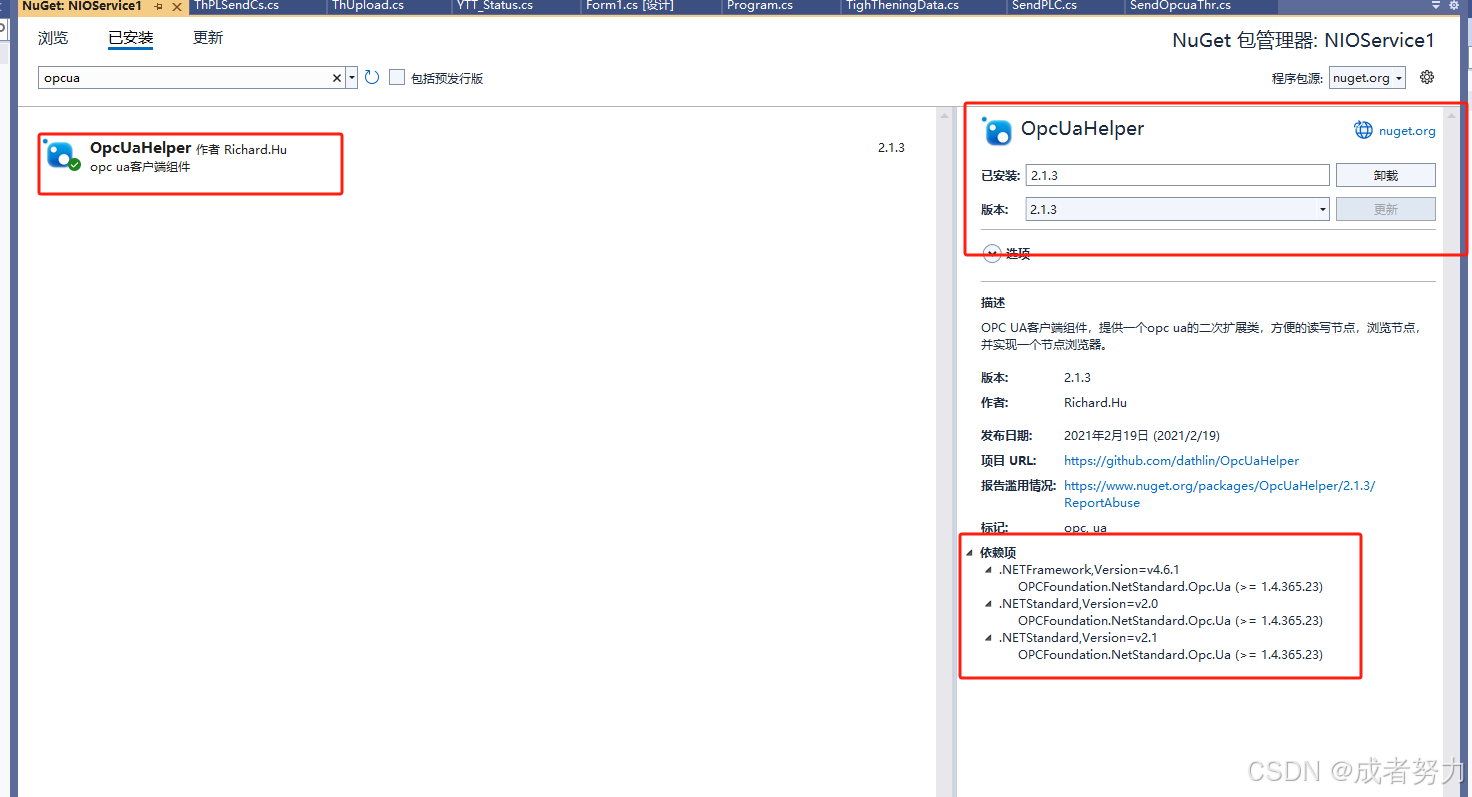The image size is (1472, 797).
Task: Click the Uninstall (卸载) button
Action: [1385, 175]
